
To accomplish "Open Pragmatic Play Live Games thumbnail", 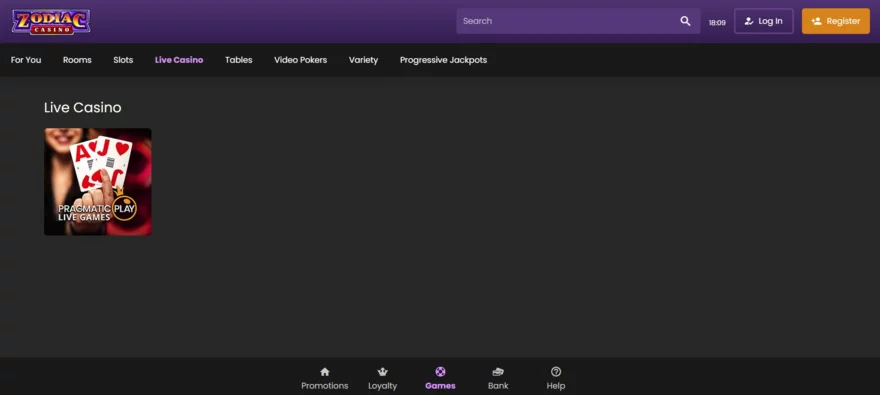I will coord(98,182).
